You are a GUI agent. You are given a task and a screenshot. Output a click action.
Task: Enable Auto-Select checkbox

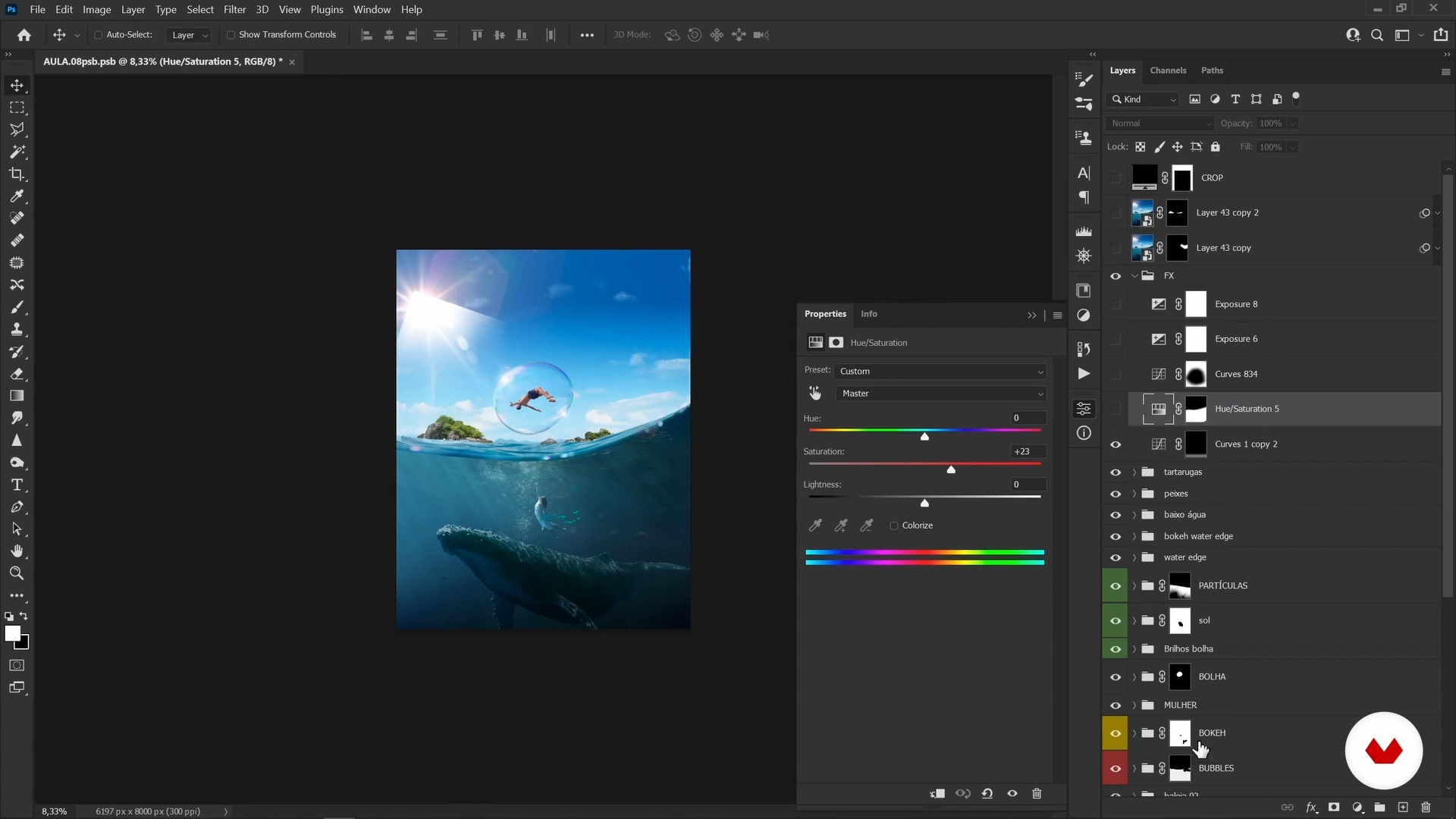click(x=98, y=35)
